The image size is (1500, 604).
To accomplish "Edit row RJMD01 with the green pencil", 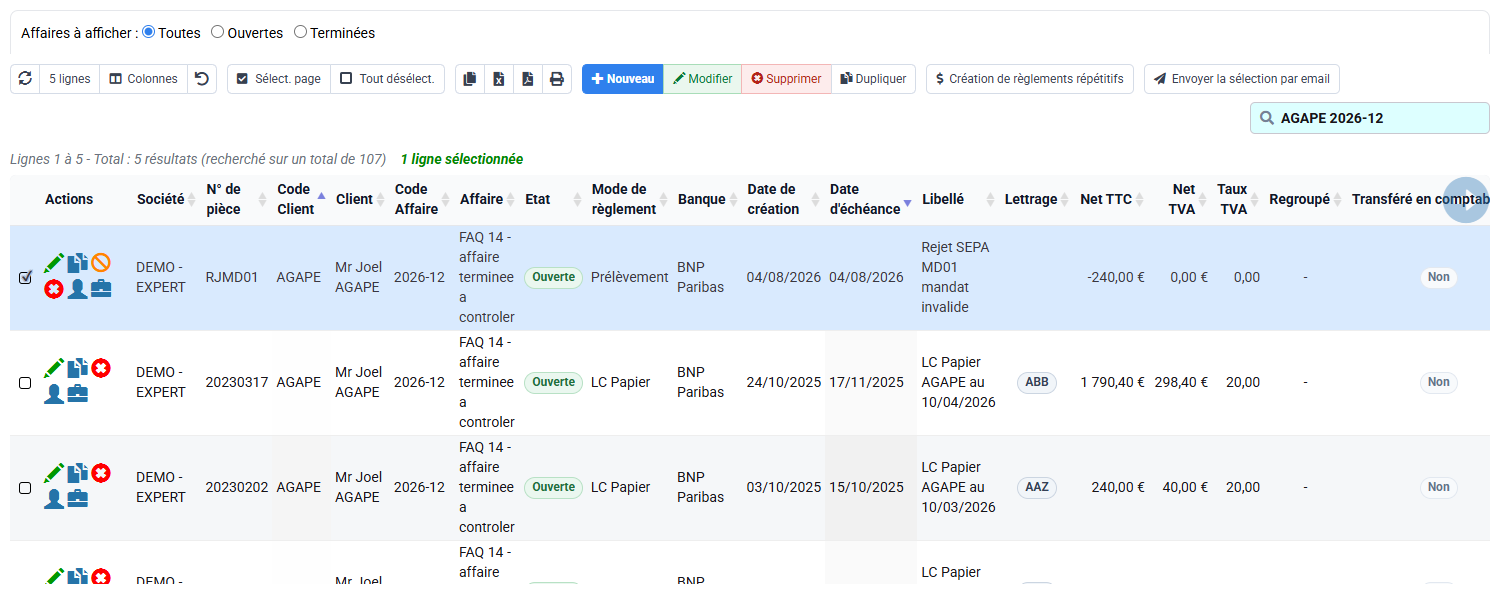I will [54, 263].
